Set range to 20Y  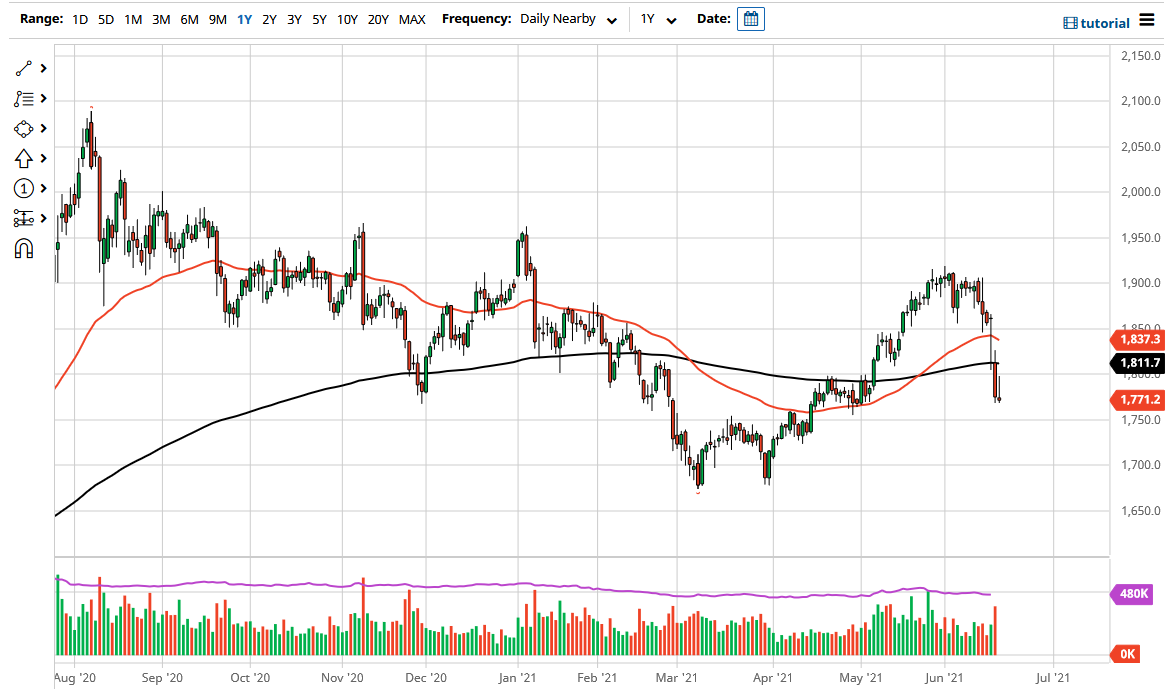pos(378,19)
